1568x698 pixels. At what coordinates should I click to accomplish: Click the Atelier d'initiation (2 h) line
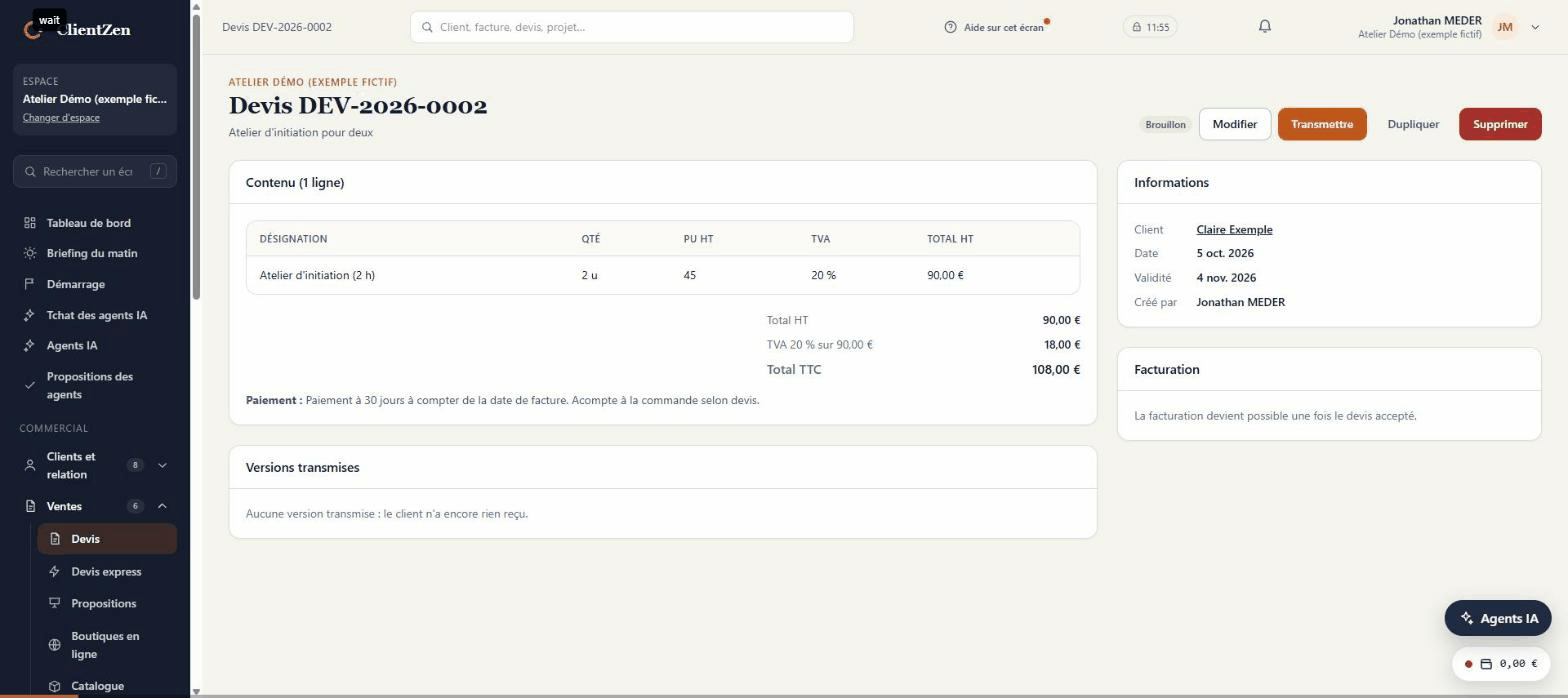pos(663,275)
